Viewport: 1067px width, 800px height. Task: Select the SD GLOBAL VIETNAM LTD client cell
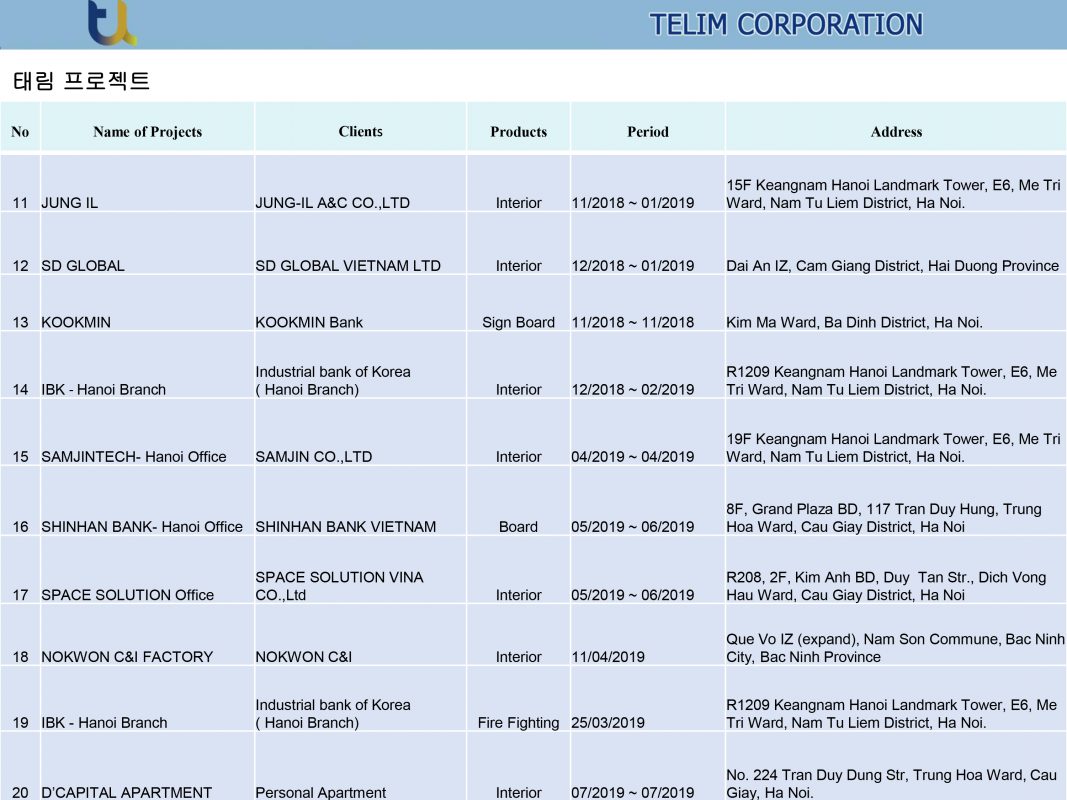coord(348,266)
